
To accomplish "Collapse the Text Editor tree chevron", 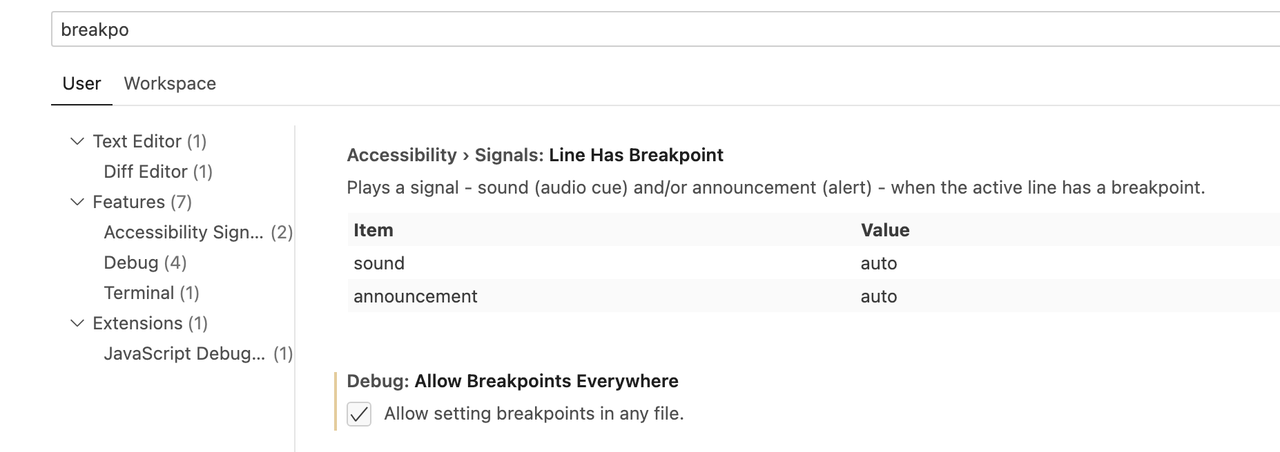I will pyautogui.click(x=77, y=142).
